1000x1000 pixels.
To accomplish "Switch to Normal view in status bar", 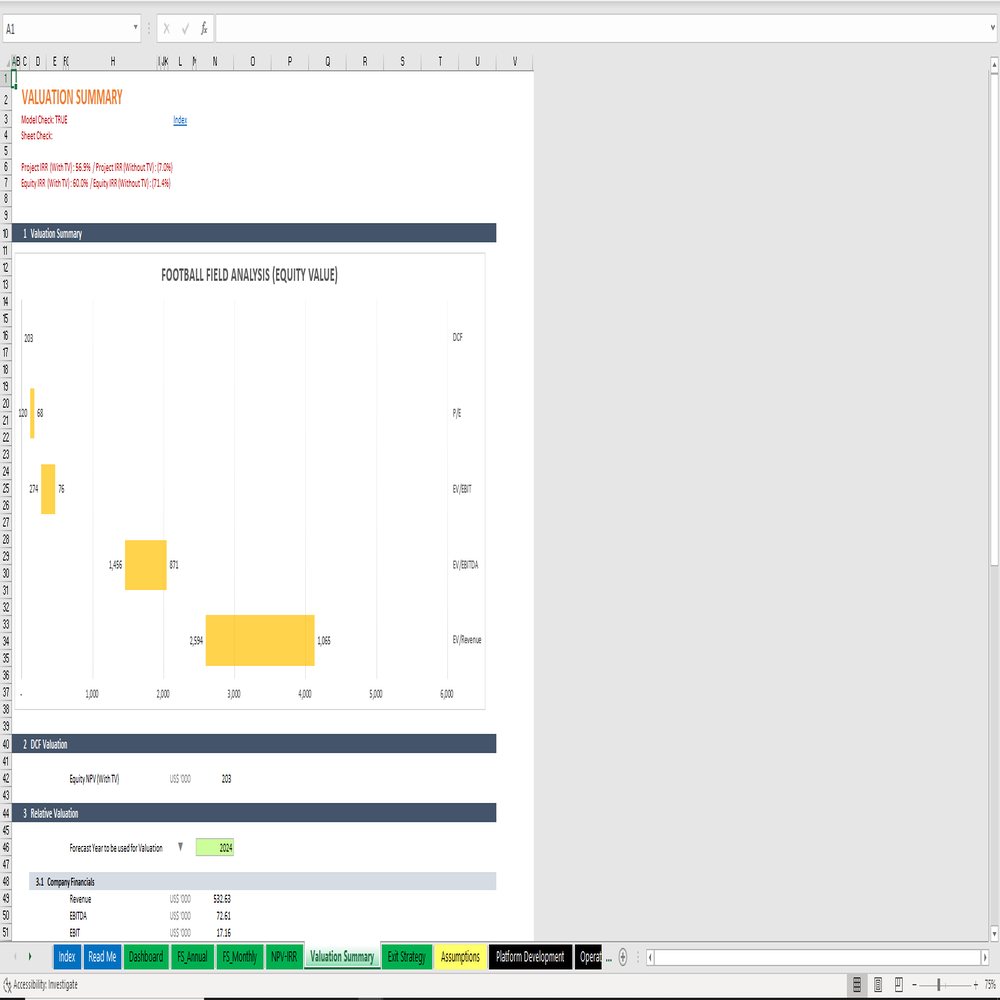I will point(857,985).
